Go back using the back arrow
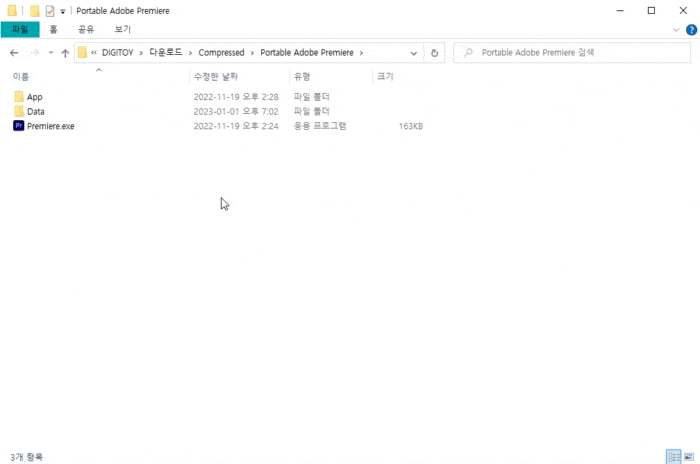Viewport: 700px width, 464px height. click(14, 53)
